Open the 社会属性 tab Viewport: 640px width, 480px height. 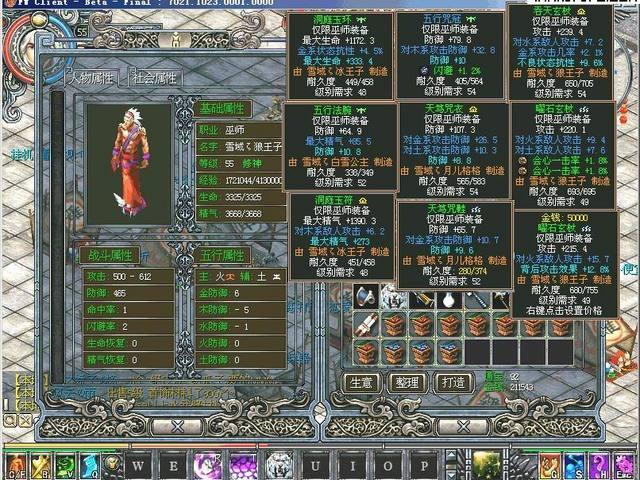(x=152, y=78)
